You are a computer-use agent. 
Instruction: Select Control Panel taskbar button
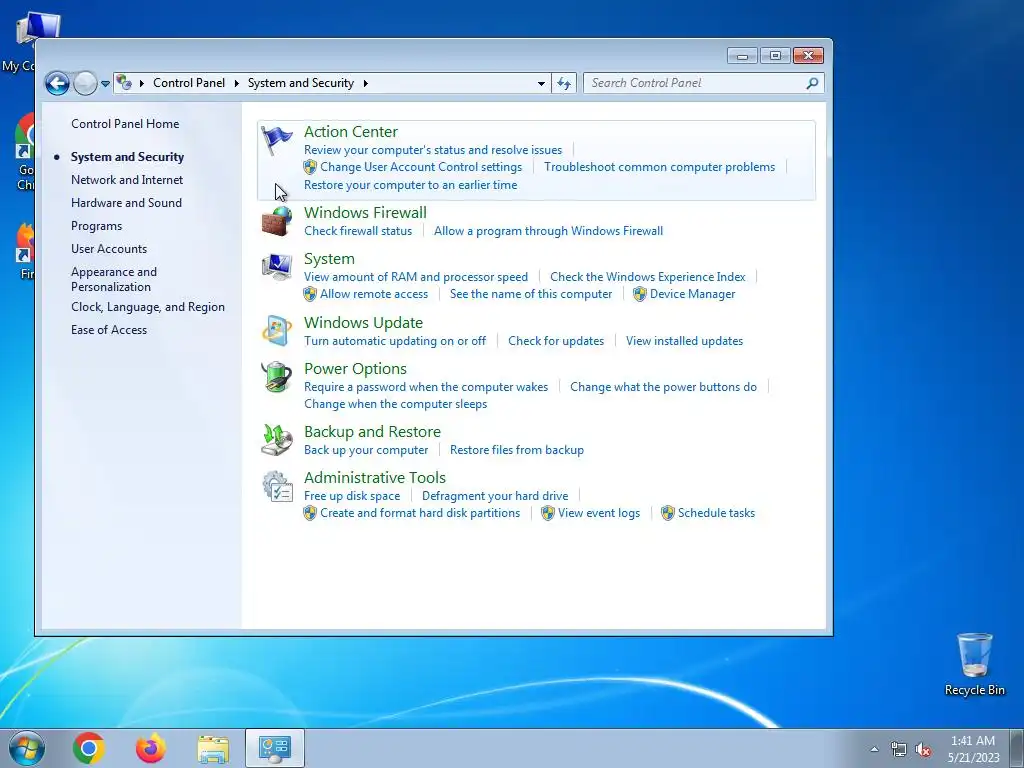coord(275,748)
